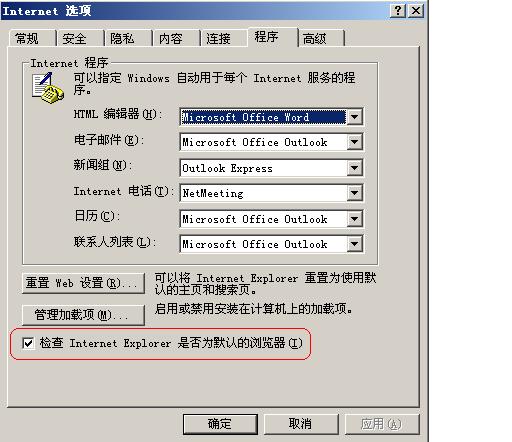The width and height of the screenshot is (512, 442).
Task: Click the 管理加载项 button
Action: (x=83, y=315)
